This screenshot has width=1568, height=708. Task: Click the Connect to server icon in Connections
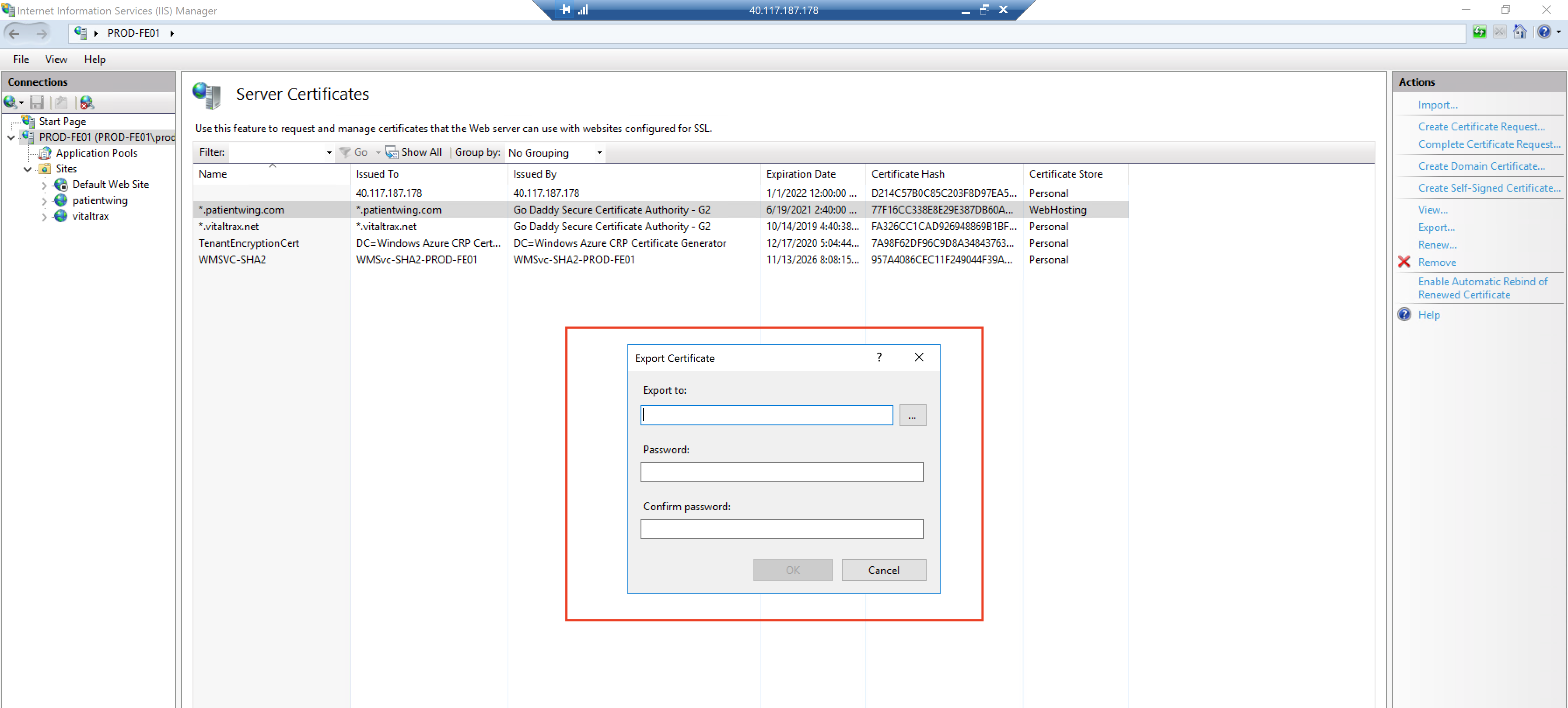click(x=10, y=102)
